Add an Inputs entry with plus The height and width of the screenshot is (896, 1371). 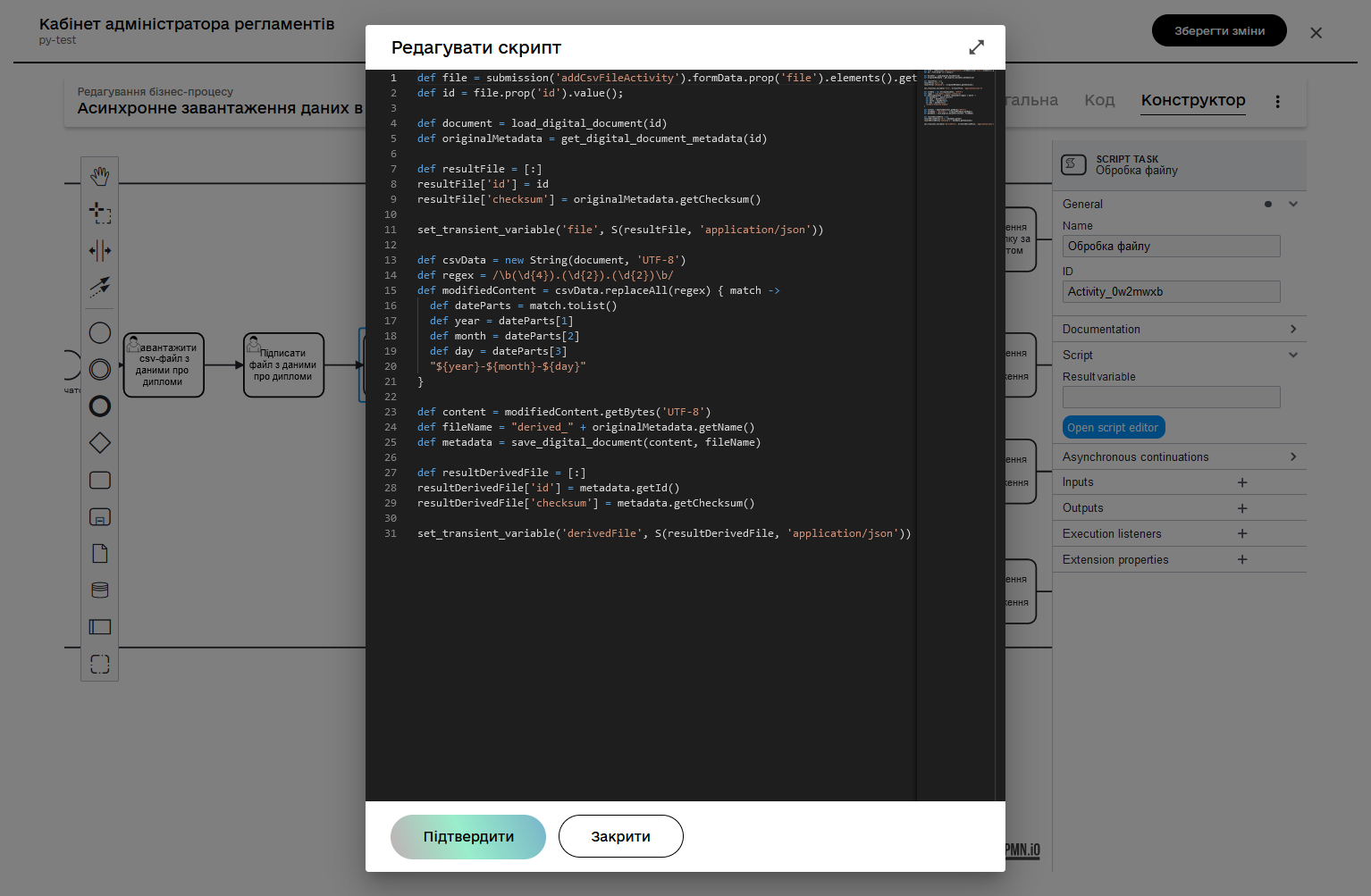[1242, 482]
